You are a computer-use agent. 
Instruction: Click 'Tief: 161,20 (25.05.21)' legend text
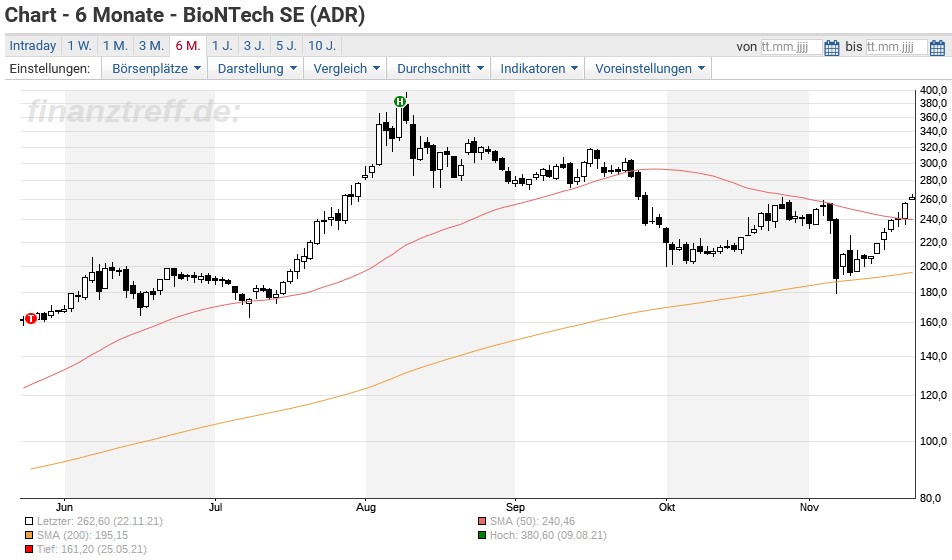tap(92, 549)
